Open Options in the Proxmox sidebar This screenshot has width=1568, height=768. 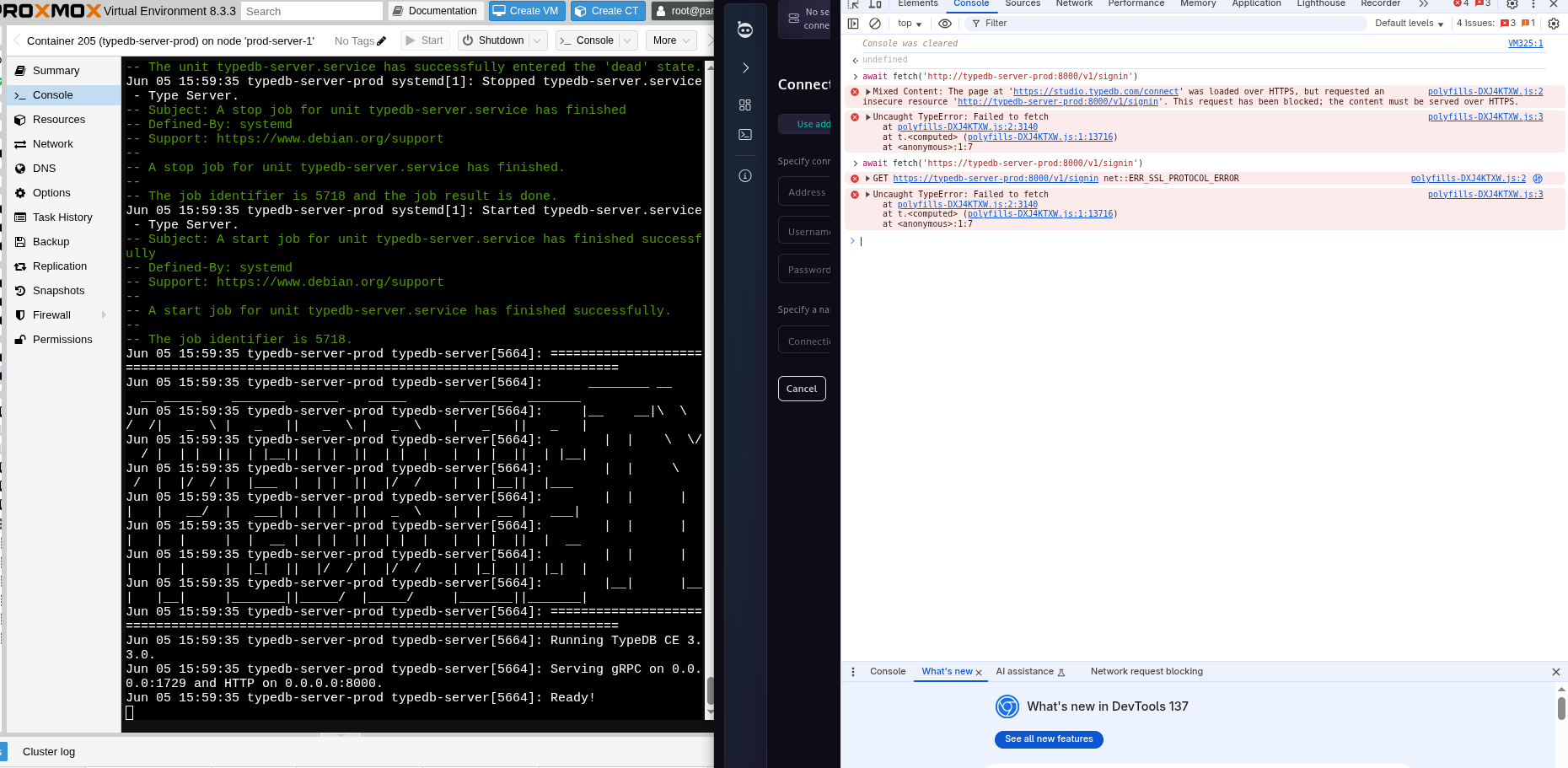tap(51, 193)
